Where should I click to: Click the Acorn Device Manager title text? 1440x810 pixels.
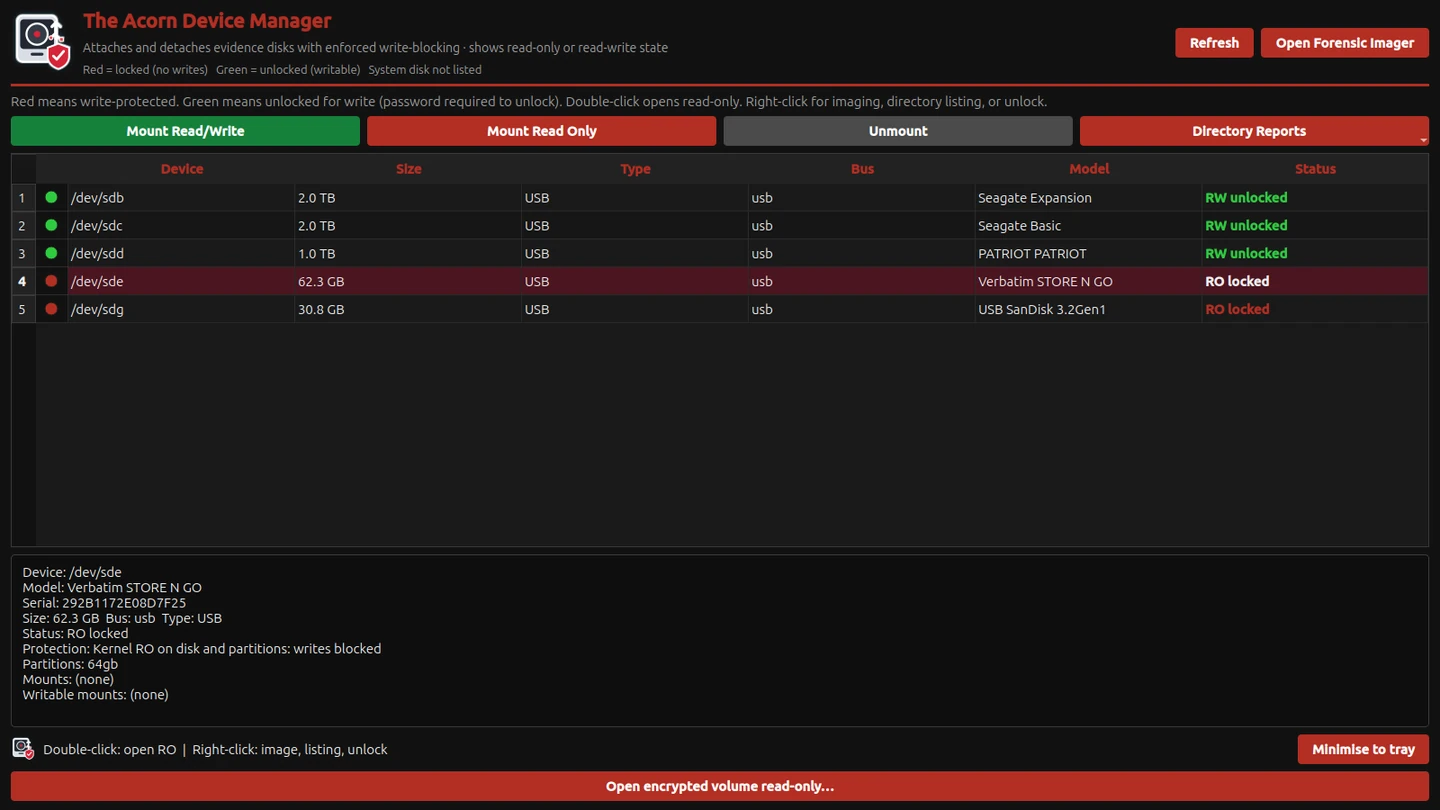tap(207, 21)
